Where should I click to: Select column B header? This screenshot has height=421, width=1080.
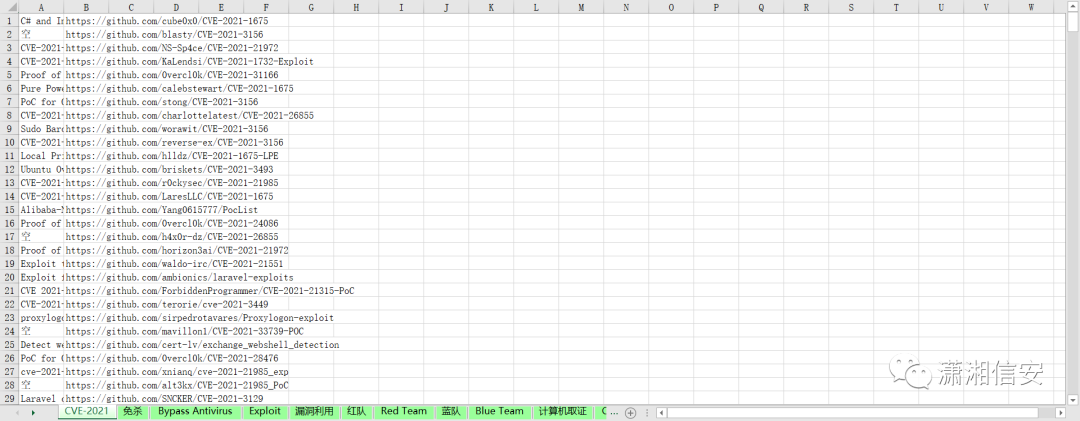[x=86, y=7]
